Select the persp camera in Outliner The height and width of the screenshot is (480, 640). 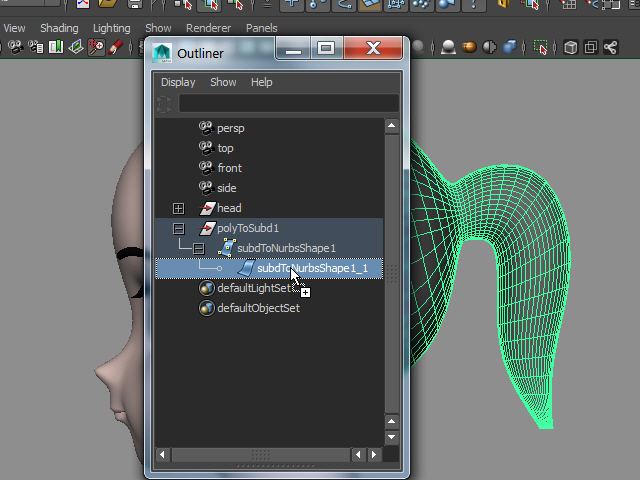click(x=230, y=128)
